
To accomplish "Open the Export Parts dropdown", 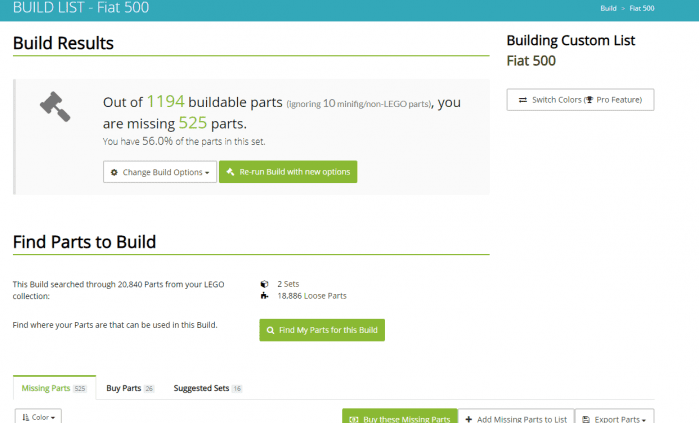I will [614, 418].
